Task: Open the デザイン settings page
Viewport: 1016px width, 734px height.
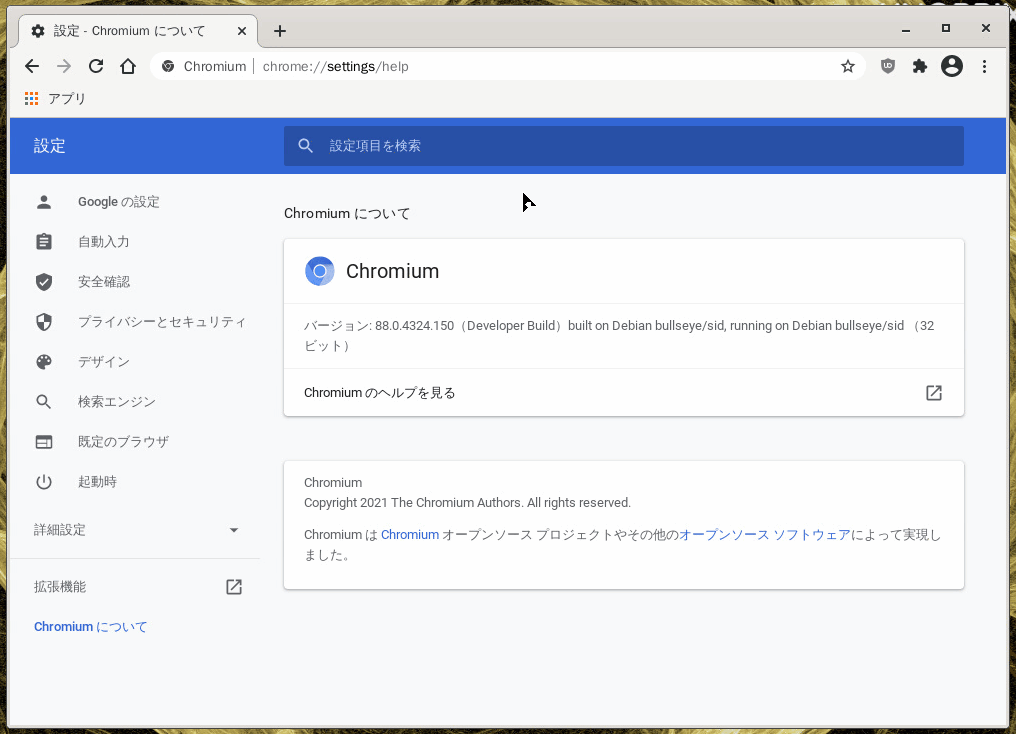Action: [102, 361]
